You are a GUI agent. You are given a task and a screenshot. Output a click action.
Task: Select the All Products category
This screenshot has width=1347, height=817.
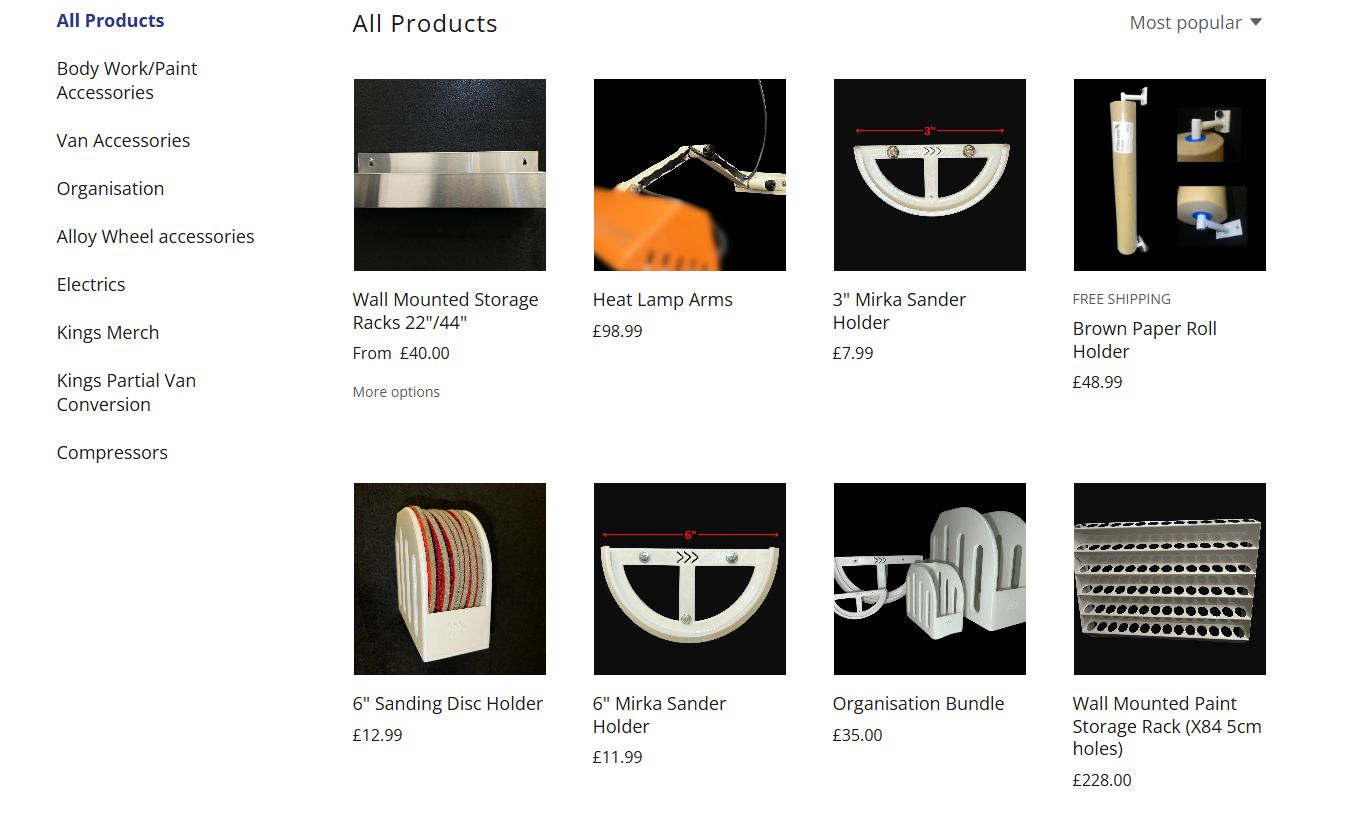(x=111, y=21)
